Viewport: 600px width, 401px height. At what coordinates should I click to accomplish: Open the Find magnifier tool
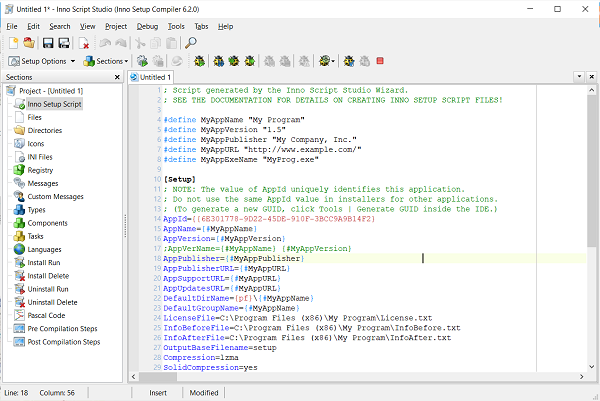191,43
